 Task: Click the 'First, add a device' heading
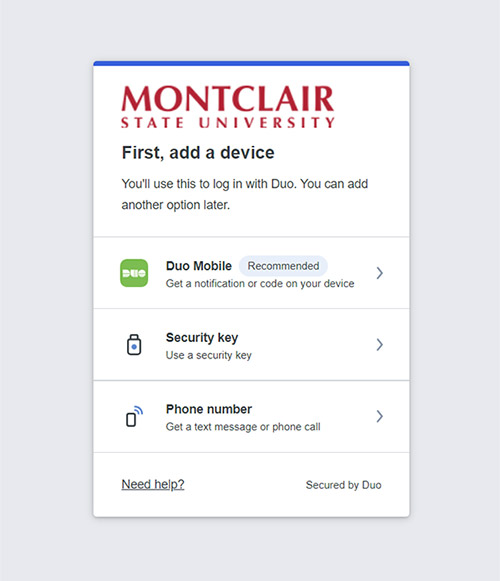[198, 153]
